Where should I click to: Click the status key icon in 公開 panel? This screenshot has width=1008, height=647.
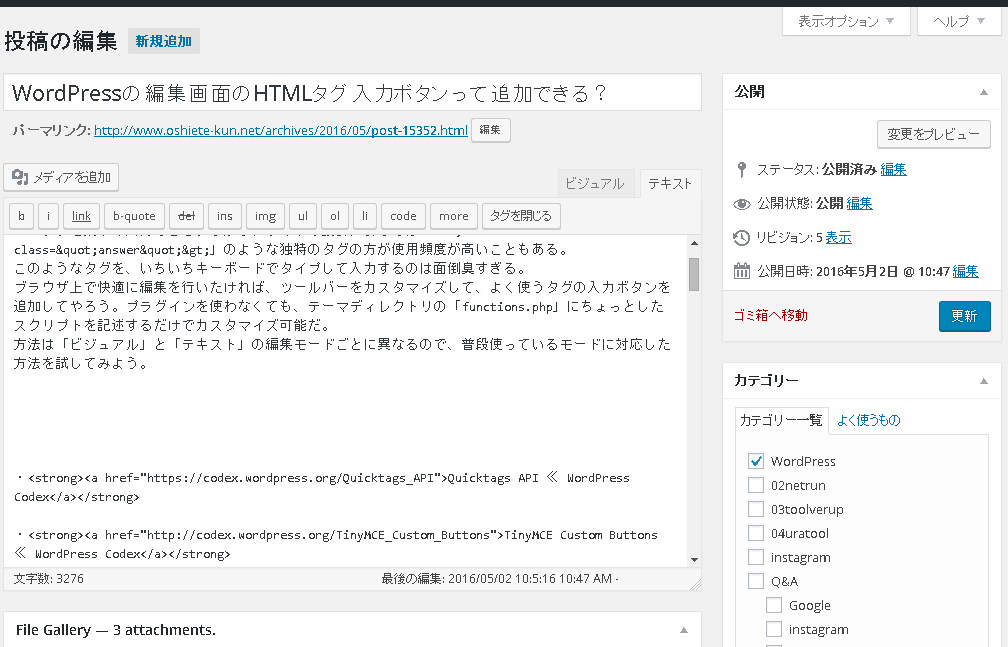point(742,170)
